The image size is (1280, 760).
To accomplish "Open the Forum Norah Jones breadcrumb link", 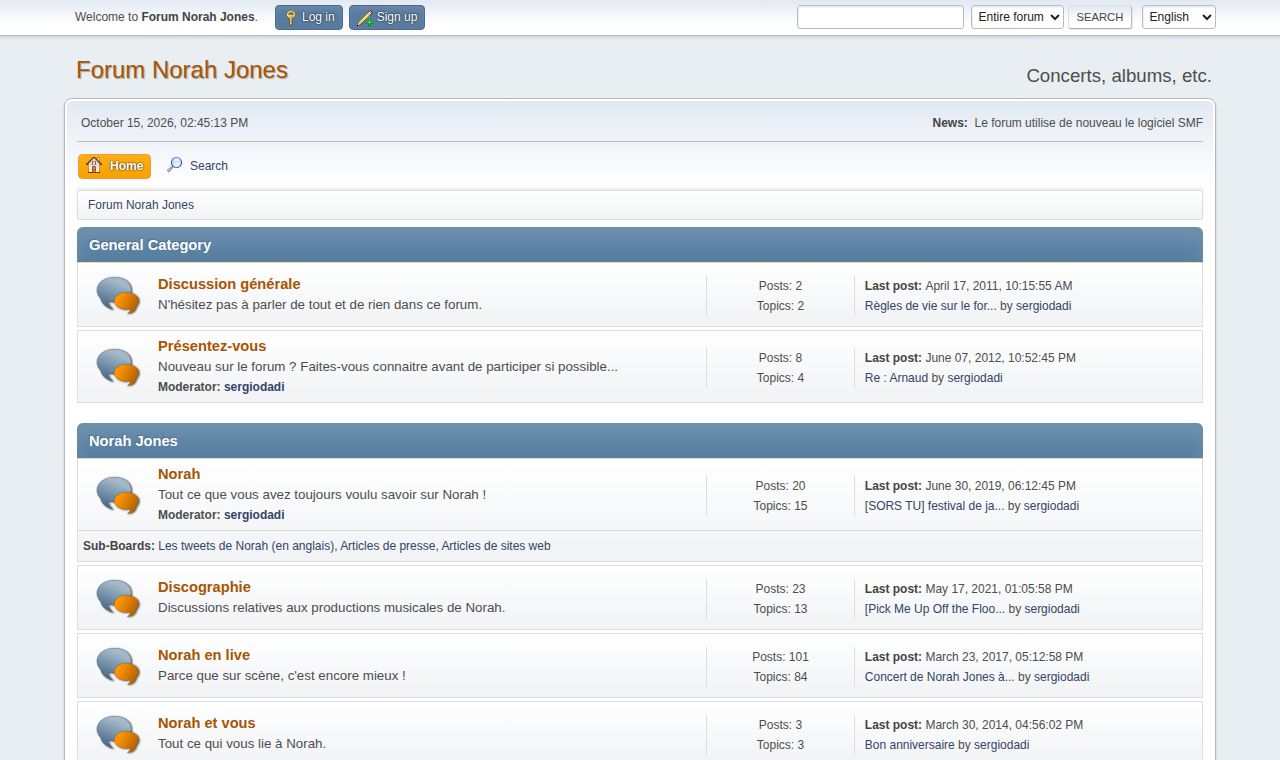I will coord(141,205).
